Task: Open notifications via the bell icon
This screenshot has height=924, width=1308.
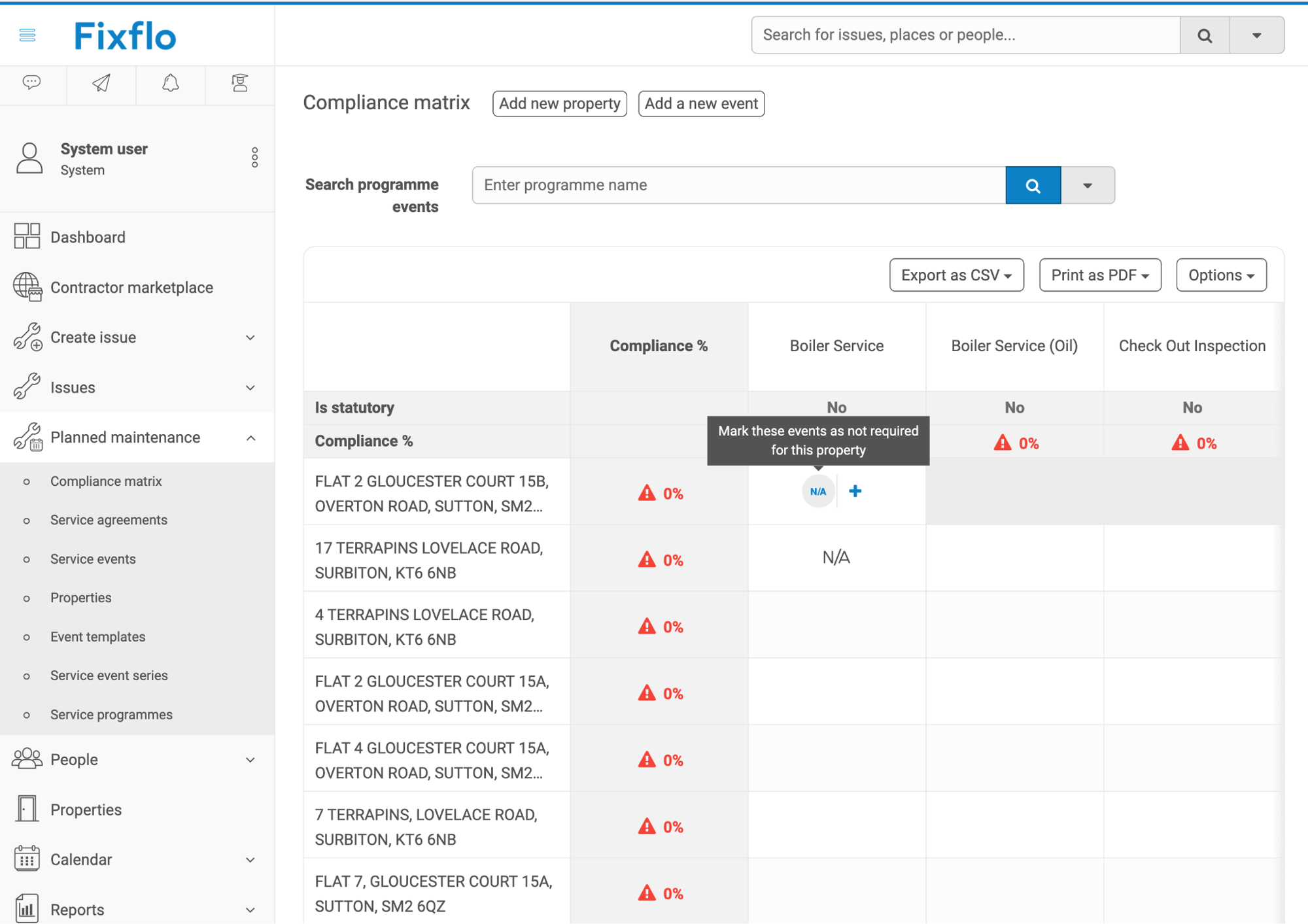Action: point(170,84)
